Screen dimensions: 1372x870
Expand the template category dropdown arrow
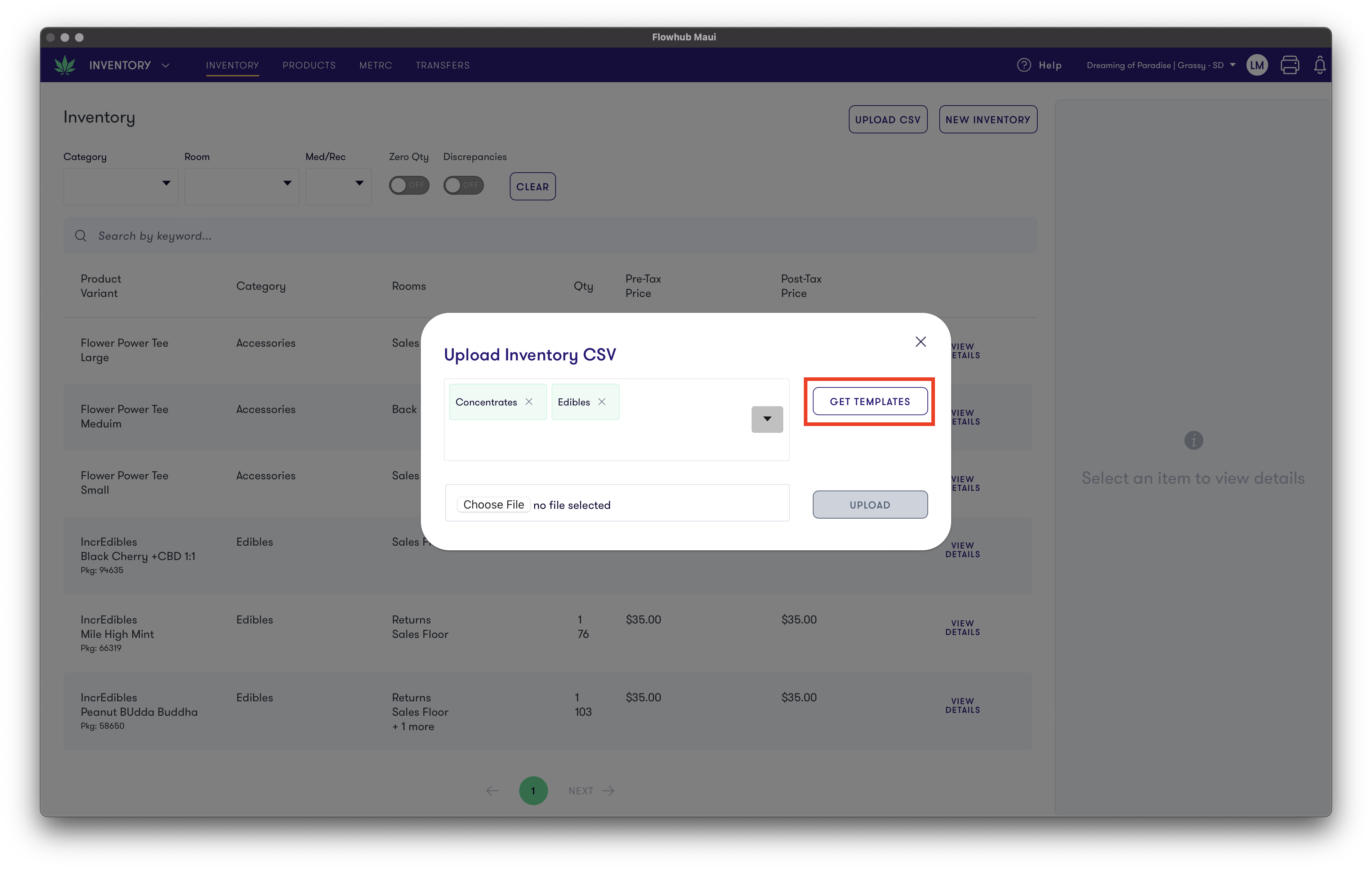pyautogui.click(x=767, y=419)
